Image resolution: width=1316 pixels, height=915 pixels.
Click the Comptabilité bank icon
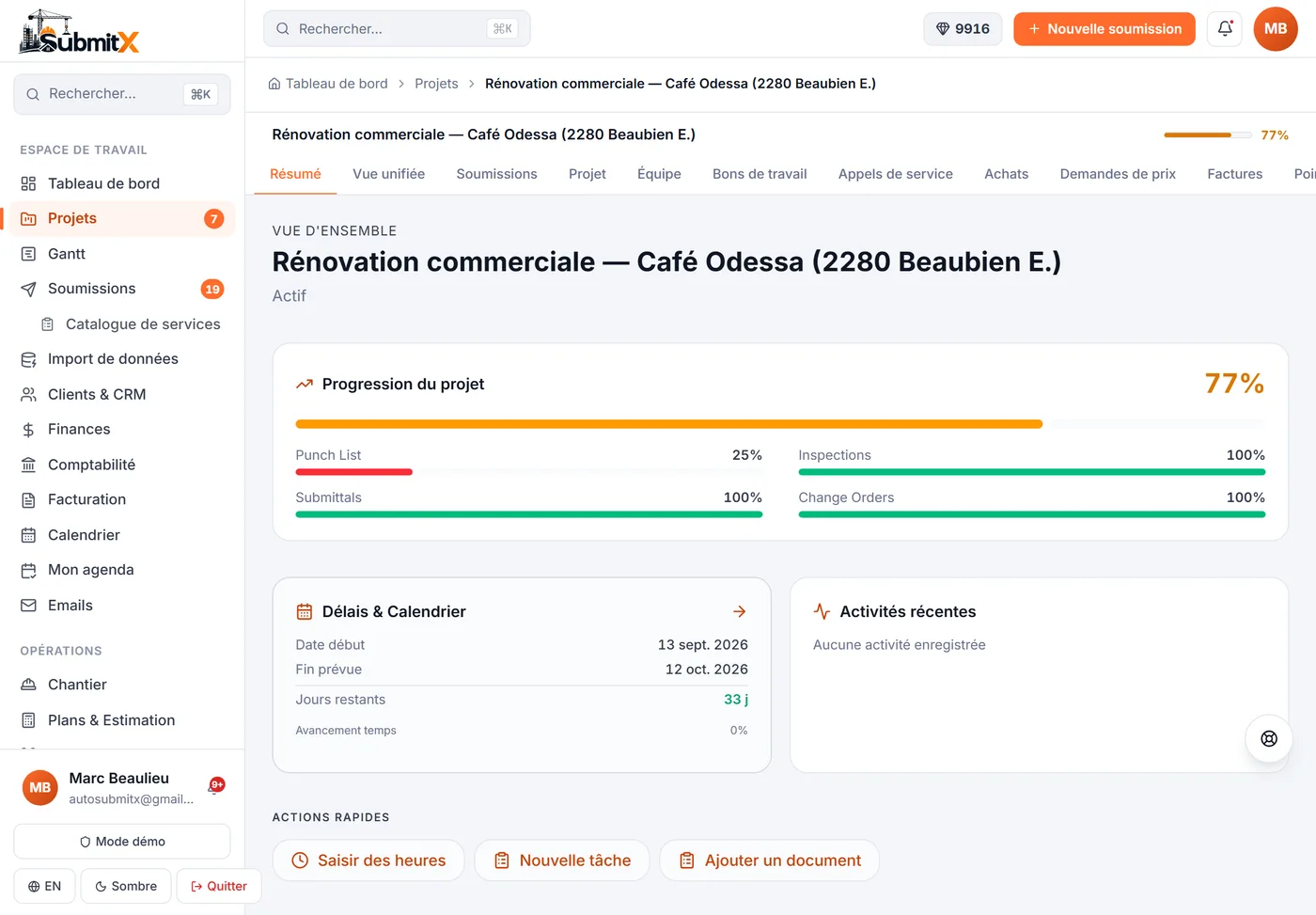coord(29,465)
